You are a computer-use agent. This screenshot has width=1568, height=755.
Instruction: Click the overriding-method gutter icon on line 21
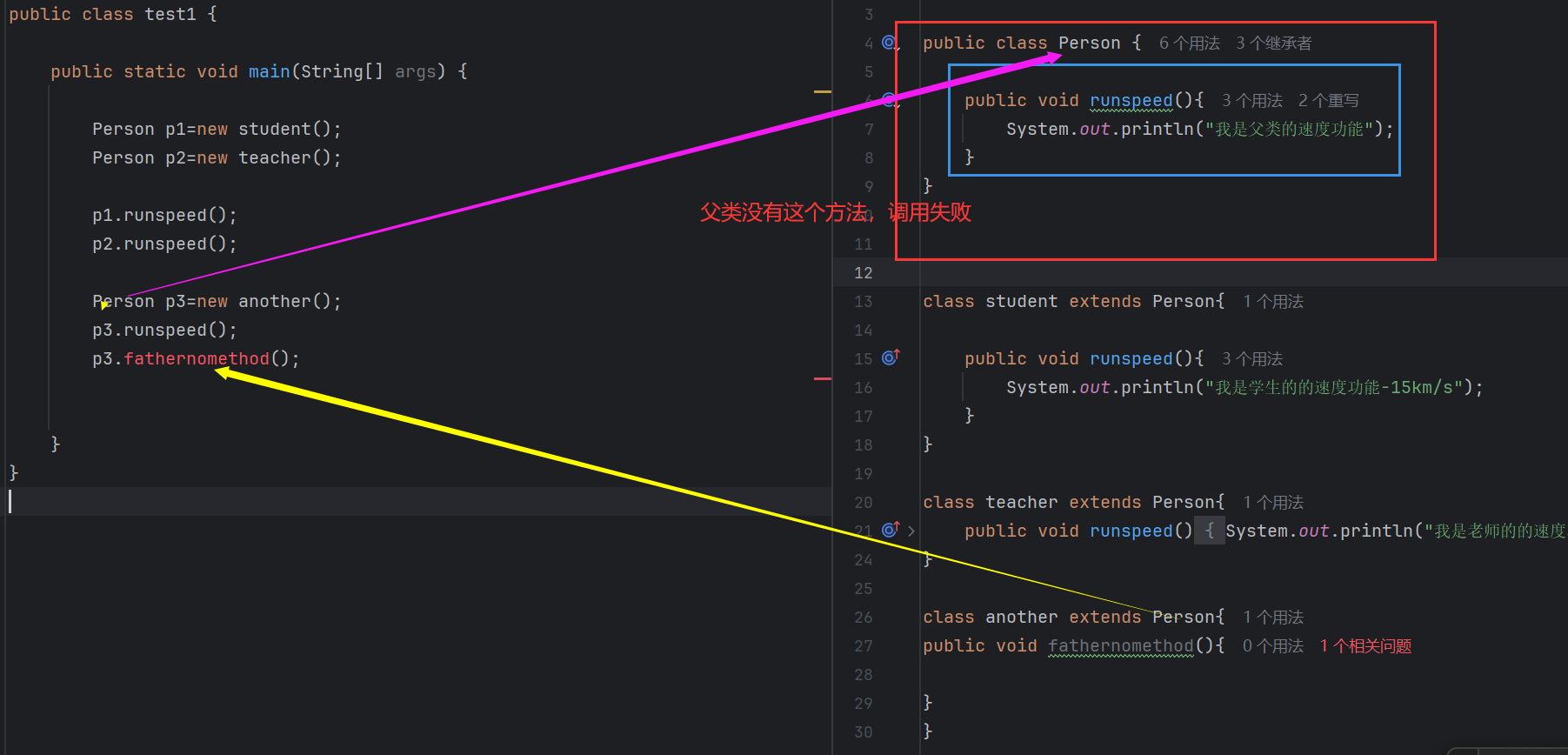coord(890,530)
